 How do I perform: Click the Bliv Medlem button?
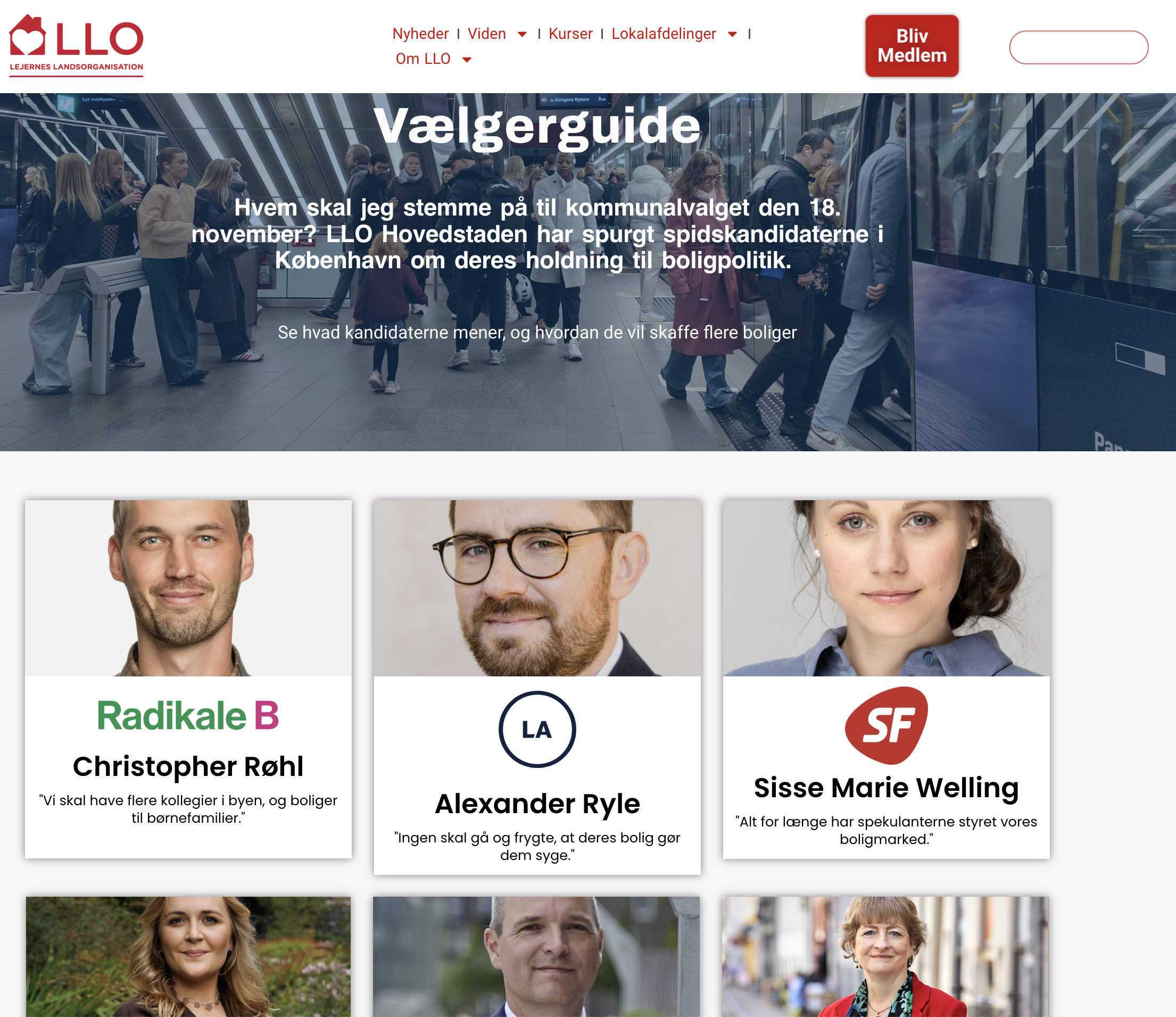click(912, 45)
